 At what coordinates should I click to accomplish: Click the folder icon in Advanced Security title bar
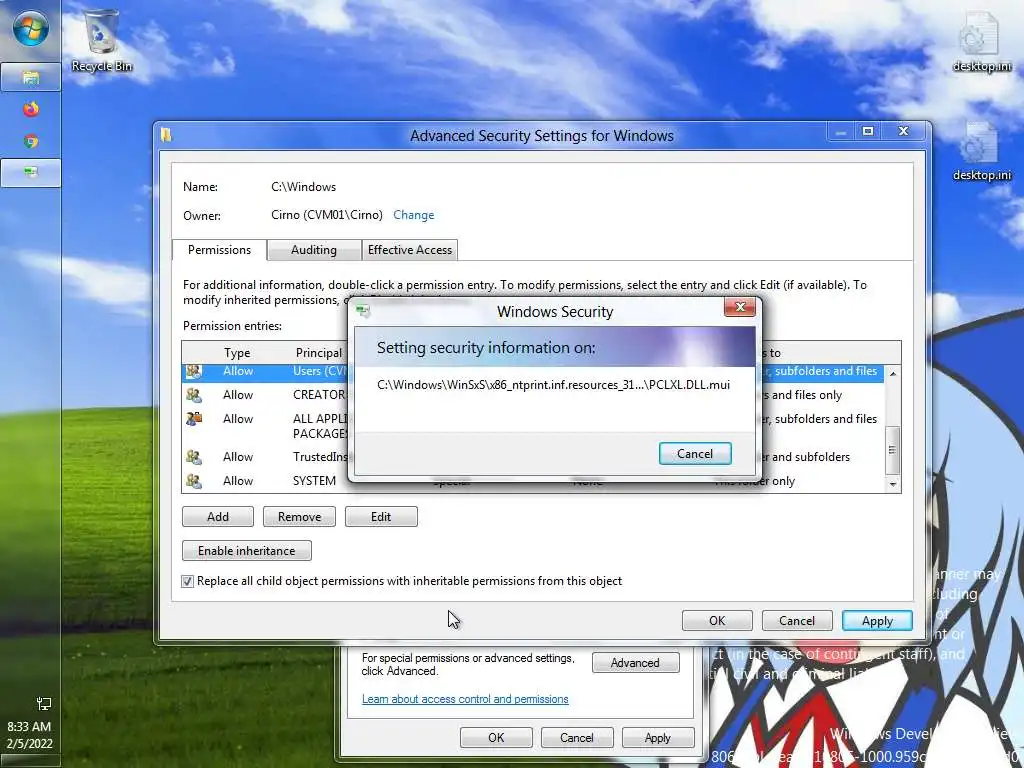point(166,135)
